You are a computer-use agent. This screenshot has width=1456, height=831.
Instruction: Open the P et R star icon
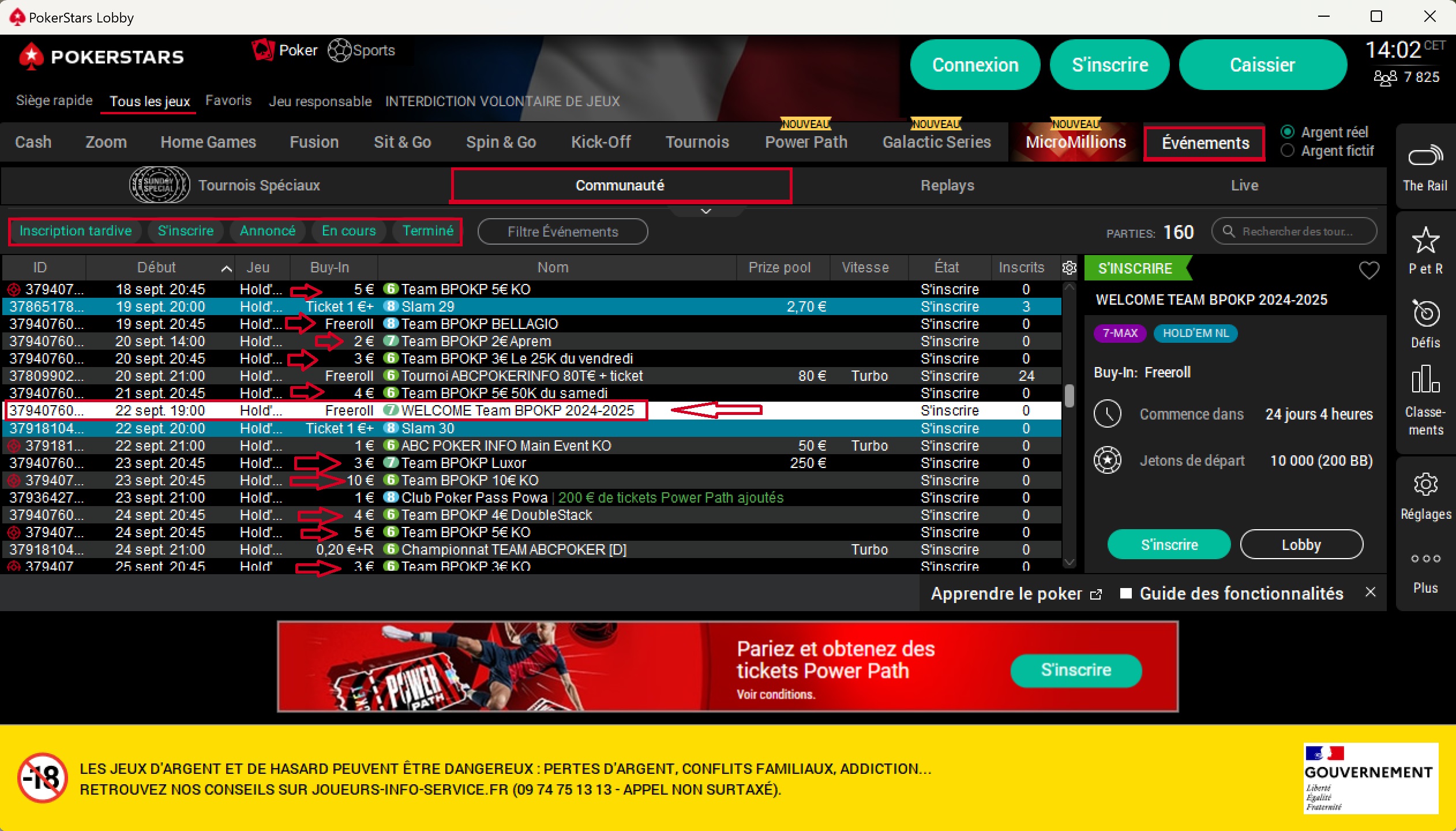1425,240
